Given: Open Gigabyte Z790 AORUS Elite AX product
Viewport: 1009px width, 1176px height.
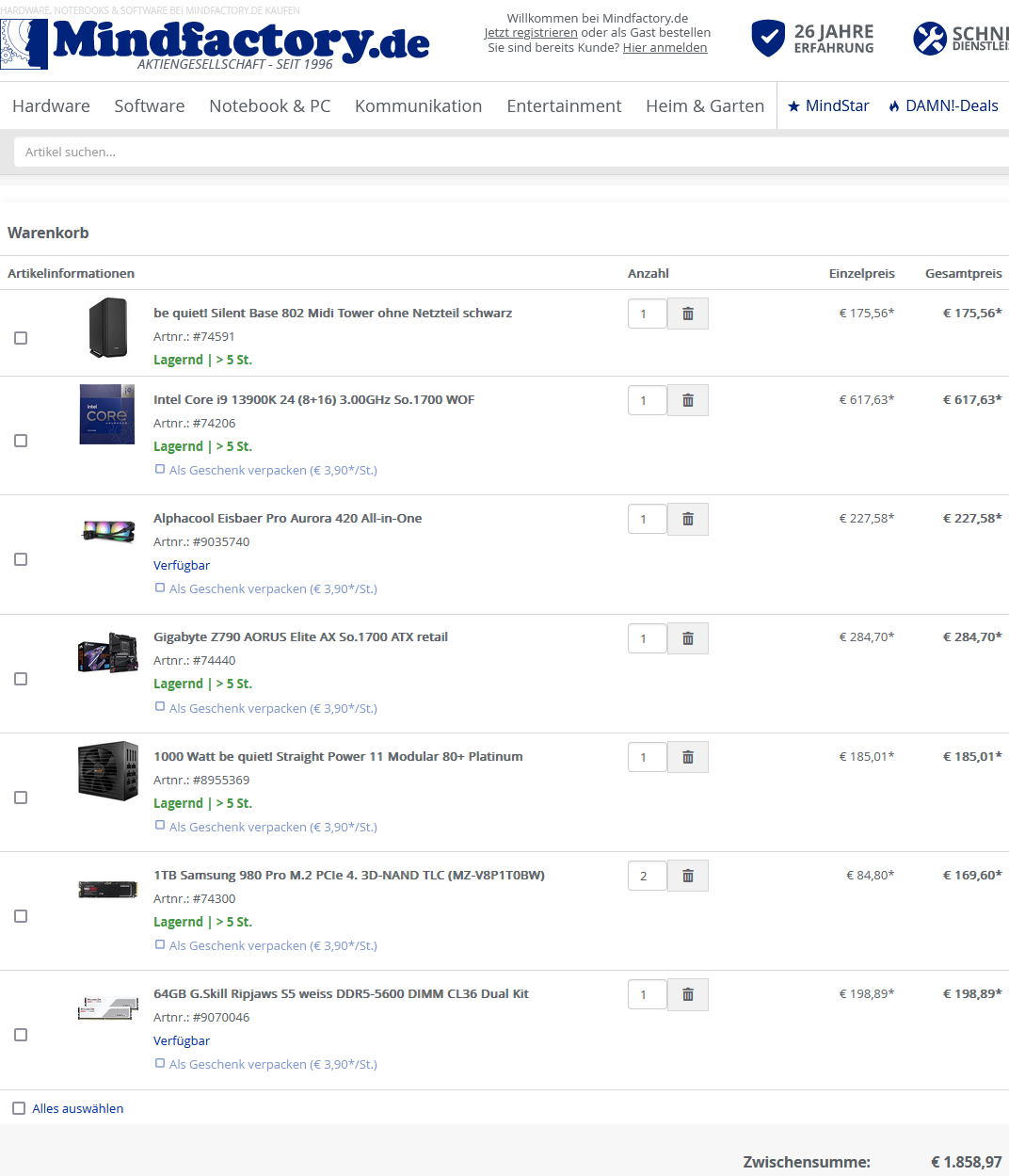Looking at the screenshot, I should (x=300, y=636).
